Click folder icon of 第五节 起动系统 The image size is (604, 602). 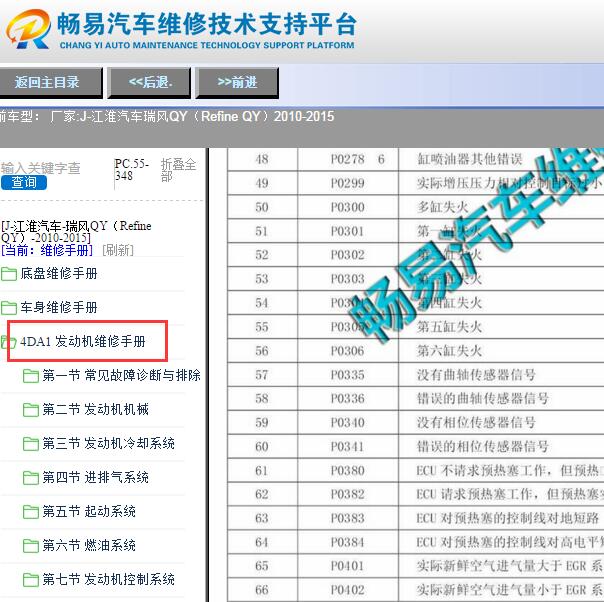click(x=30, y=511)
